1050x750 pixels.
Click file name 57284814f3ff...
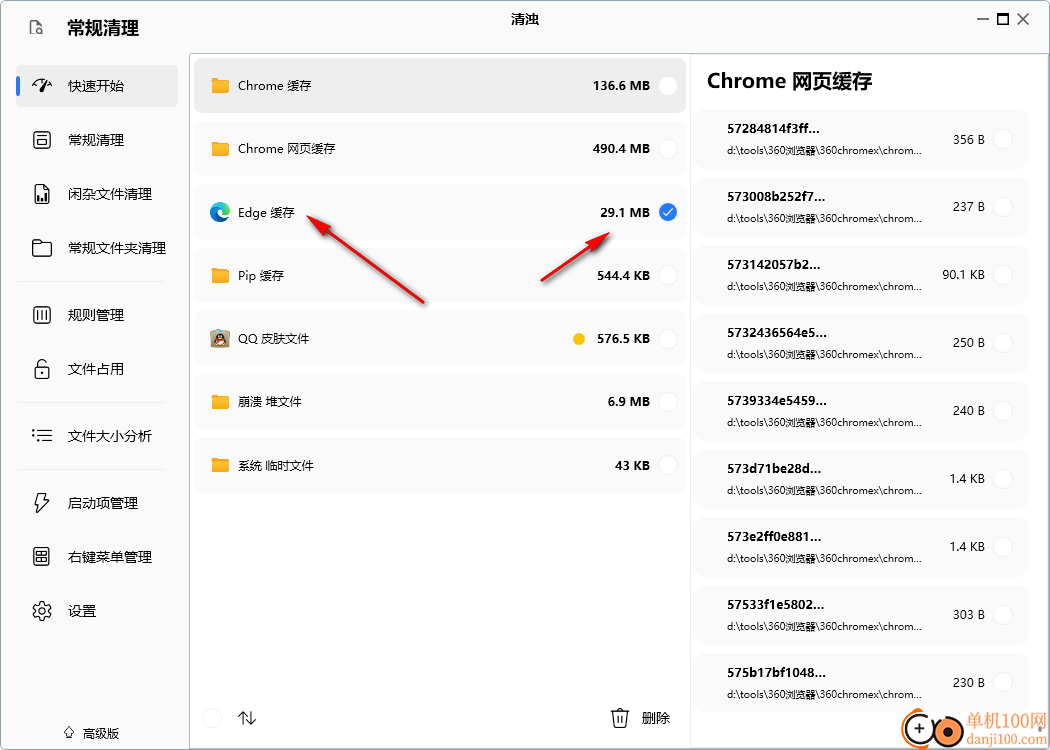point(773,129)
